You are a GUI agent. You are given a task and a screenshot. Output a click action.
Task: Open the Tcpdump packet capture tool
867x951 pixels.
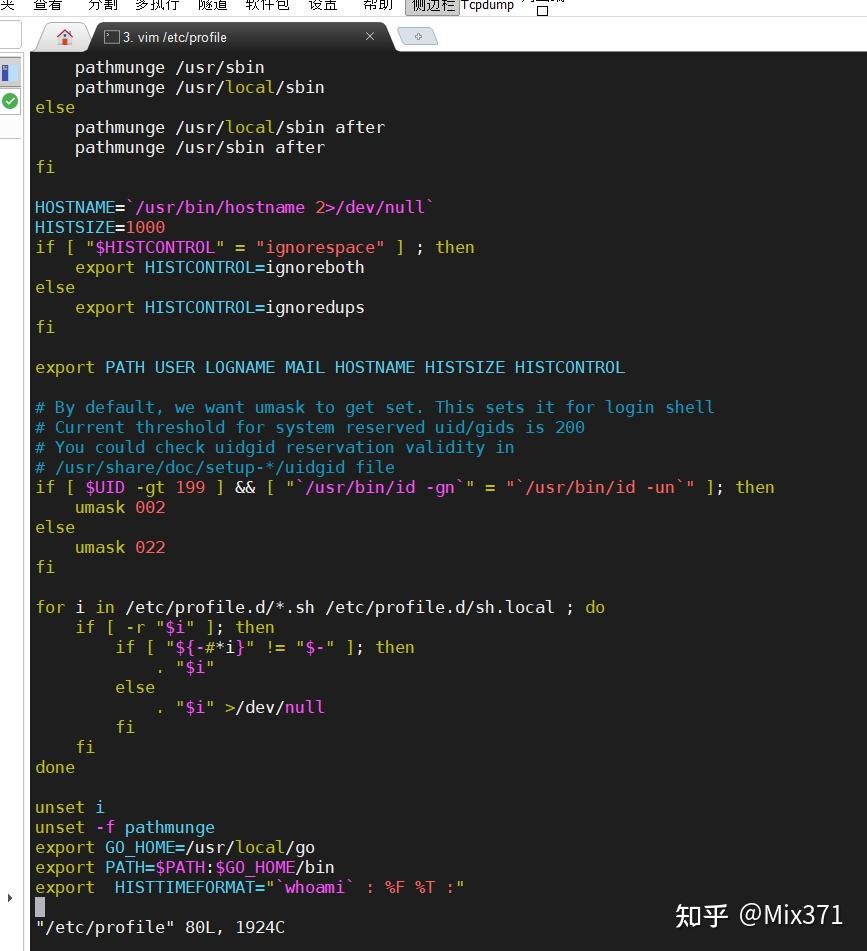(487, 6)
